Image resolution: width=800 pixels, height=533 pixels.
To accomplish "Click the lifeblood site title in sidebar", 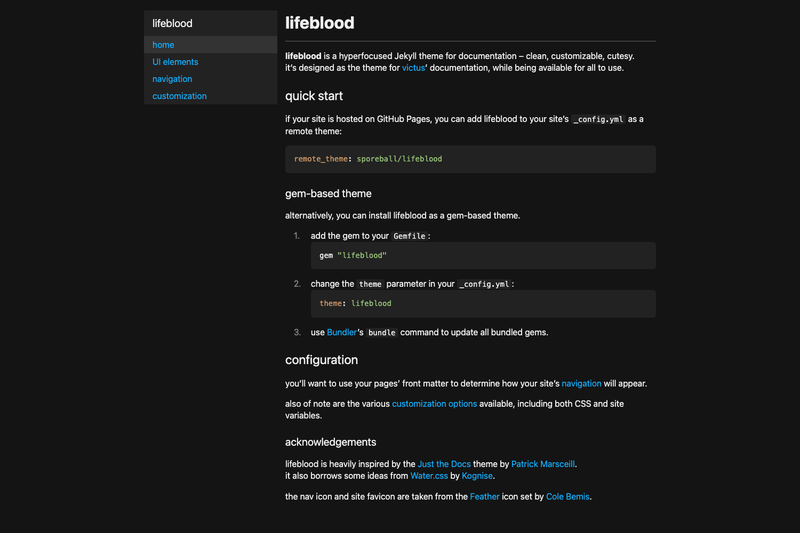I will coord(172,23).
